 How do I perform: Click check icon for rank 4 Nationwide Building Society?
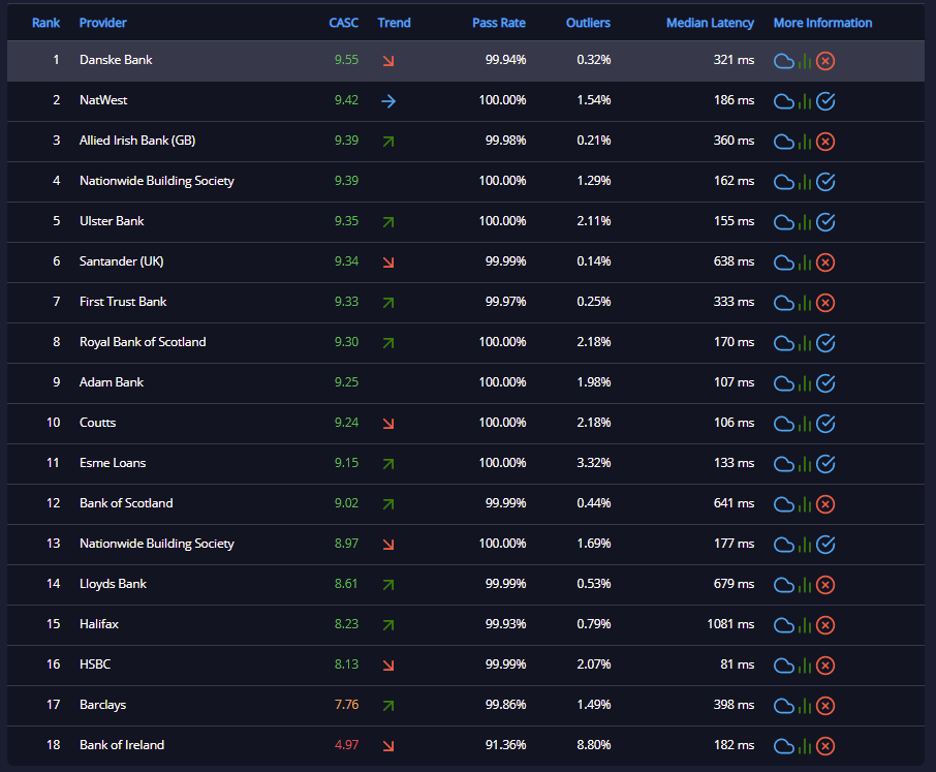(825, 182)
